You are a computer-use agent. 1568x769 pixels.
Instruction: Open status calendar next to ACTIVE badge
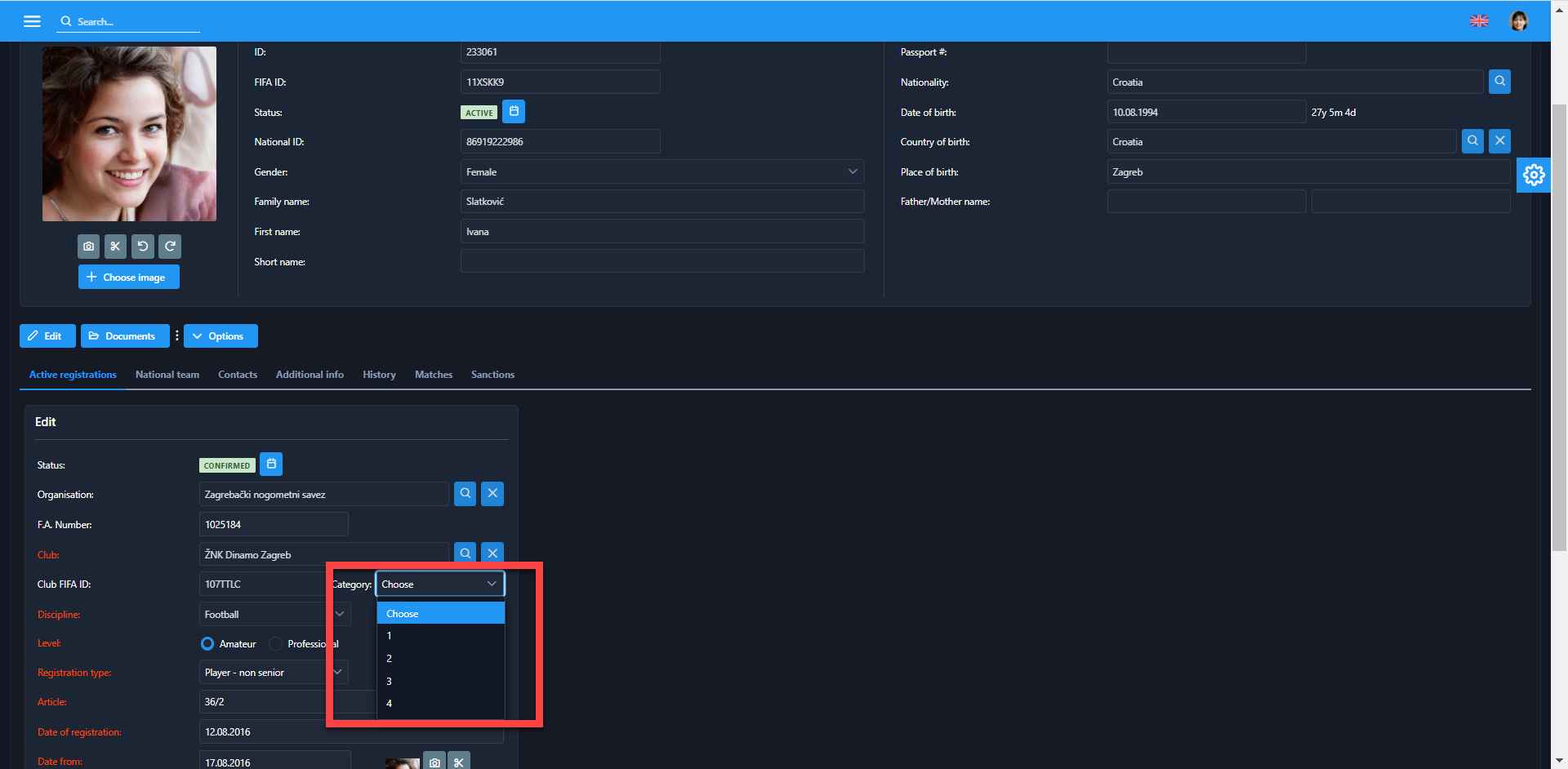[514, 112]
